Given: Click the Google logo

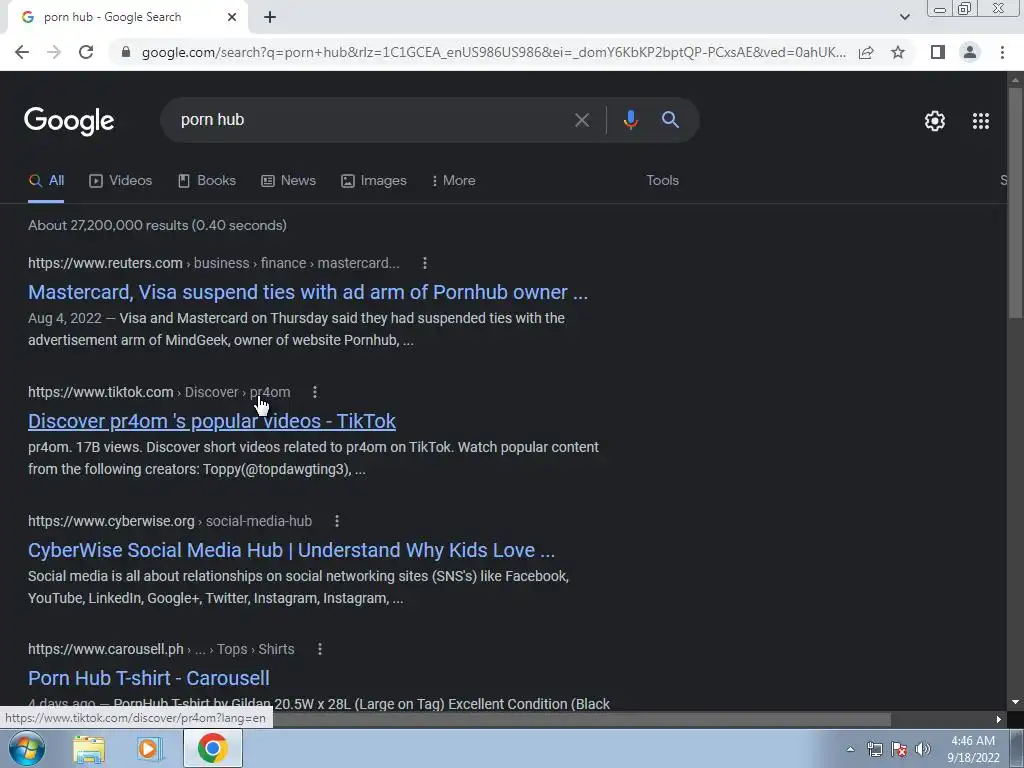Looking at the screenshot, I should click(x=69, y=121).
